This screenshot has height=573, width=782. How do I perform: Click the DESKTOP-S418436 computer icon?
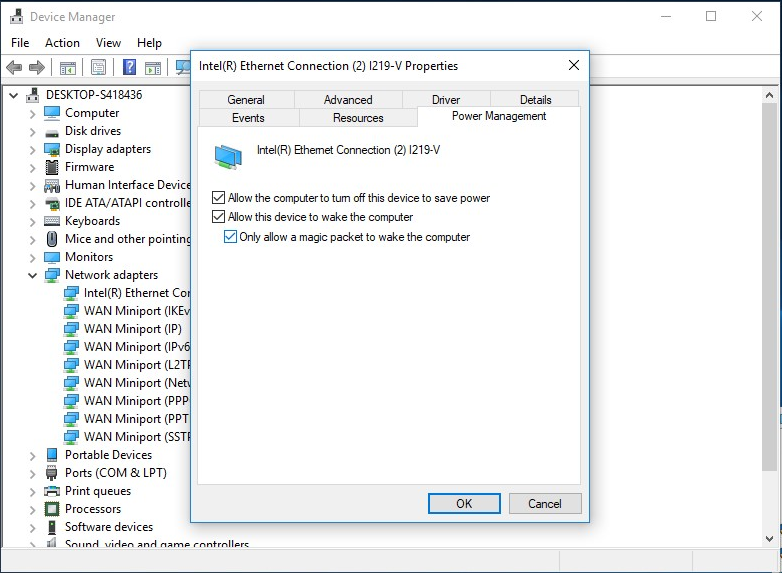click(x=32, y=95)
